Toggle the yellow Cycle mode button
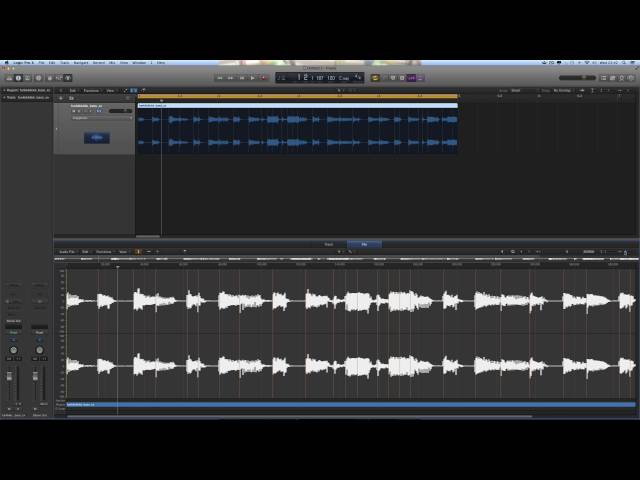 coord(375,78)
